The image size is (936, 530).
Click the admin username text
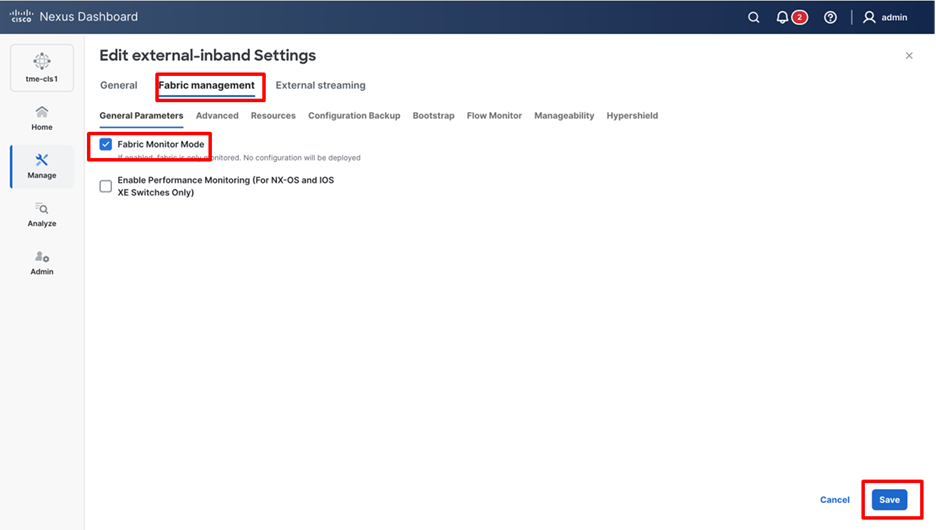point(894,17)
